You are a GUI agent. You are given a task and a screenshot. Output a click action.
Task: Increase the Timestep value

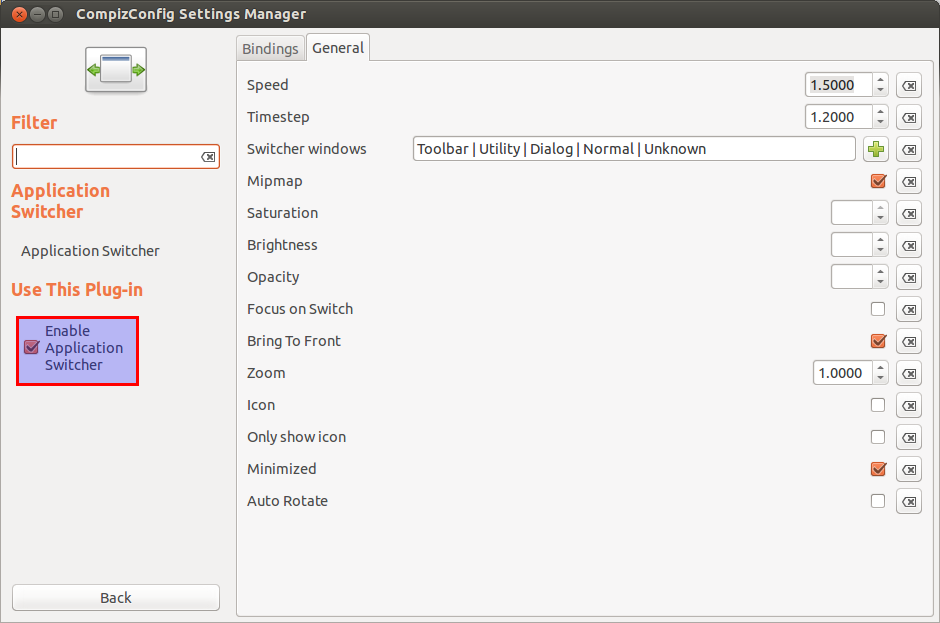880,112
